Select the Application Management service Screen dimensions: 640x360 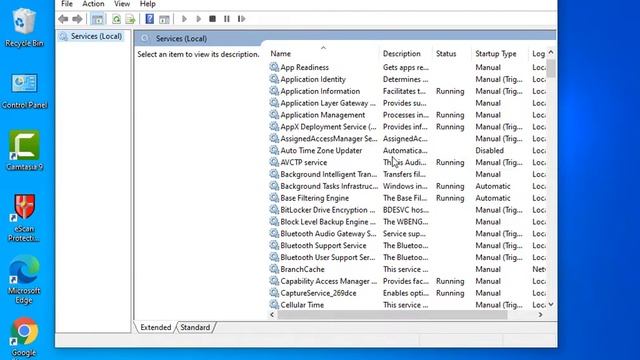322,115
